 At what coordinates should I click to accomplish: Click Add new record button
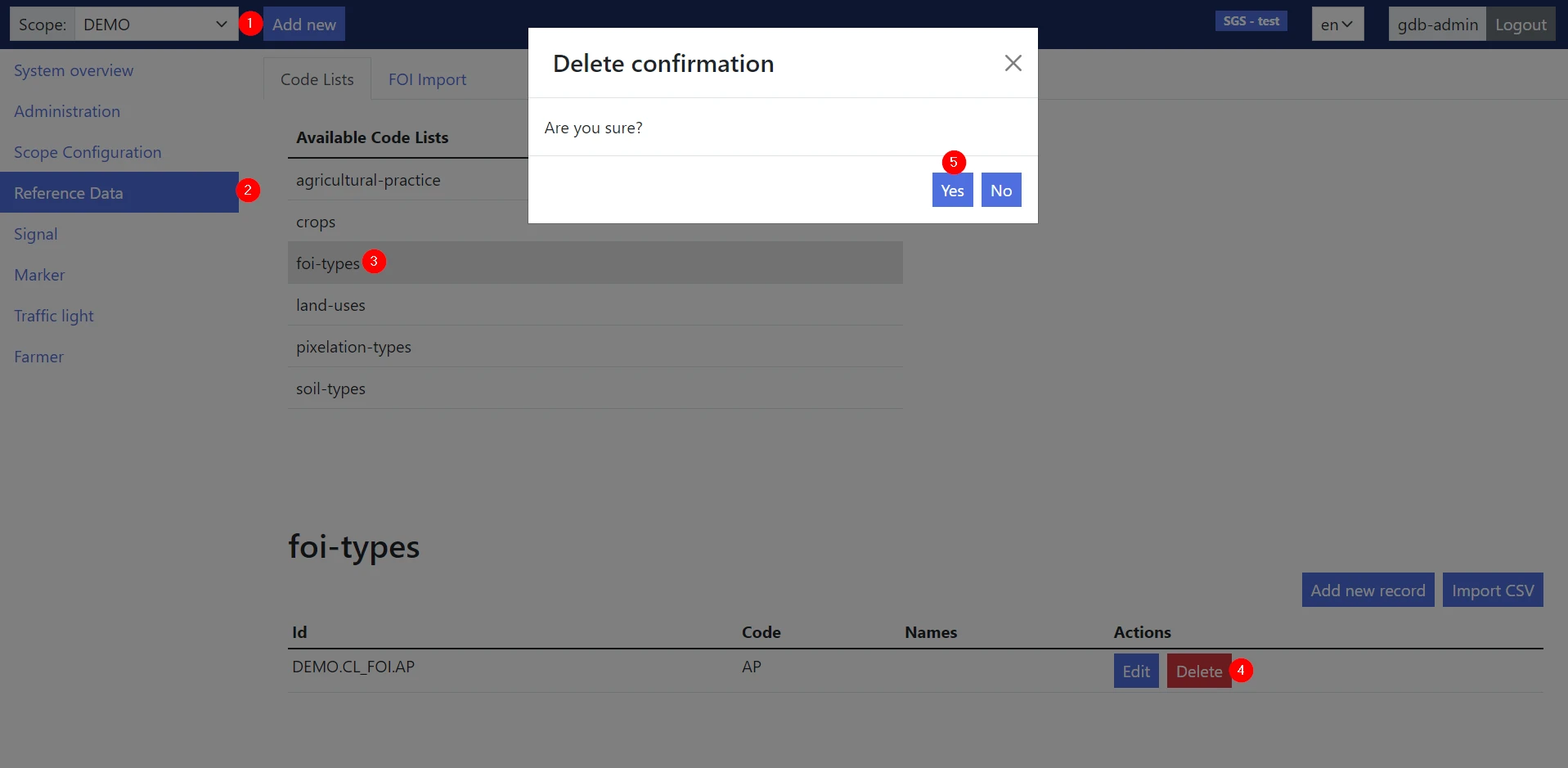1368,591
